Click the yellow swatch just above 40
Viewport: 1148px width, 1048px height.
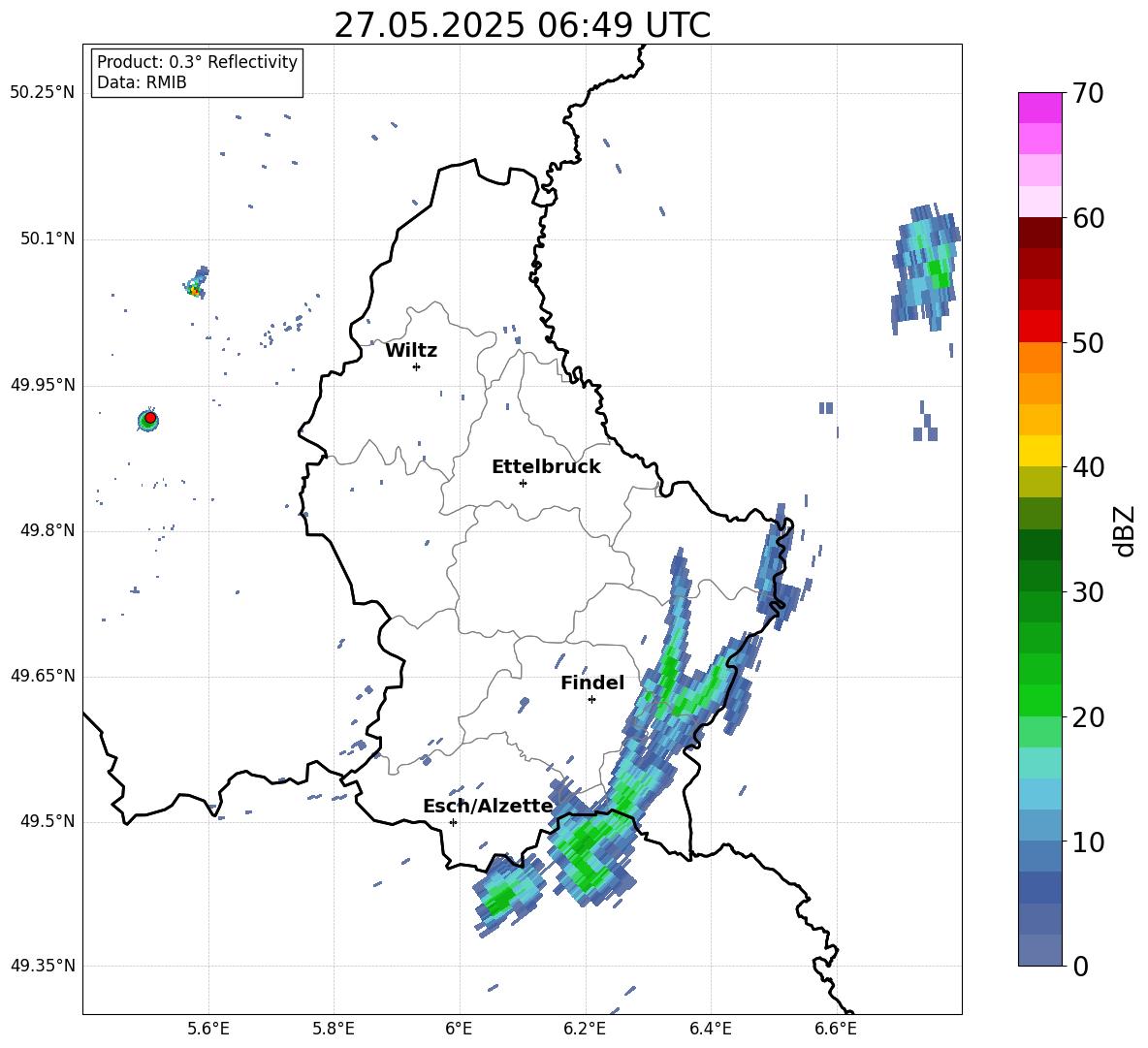point(1039,451)
